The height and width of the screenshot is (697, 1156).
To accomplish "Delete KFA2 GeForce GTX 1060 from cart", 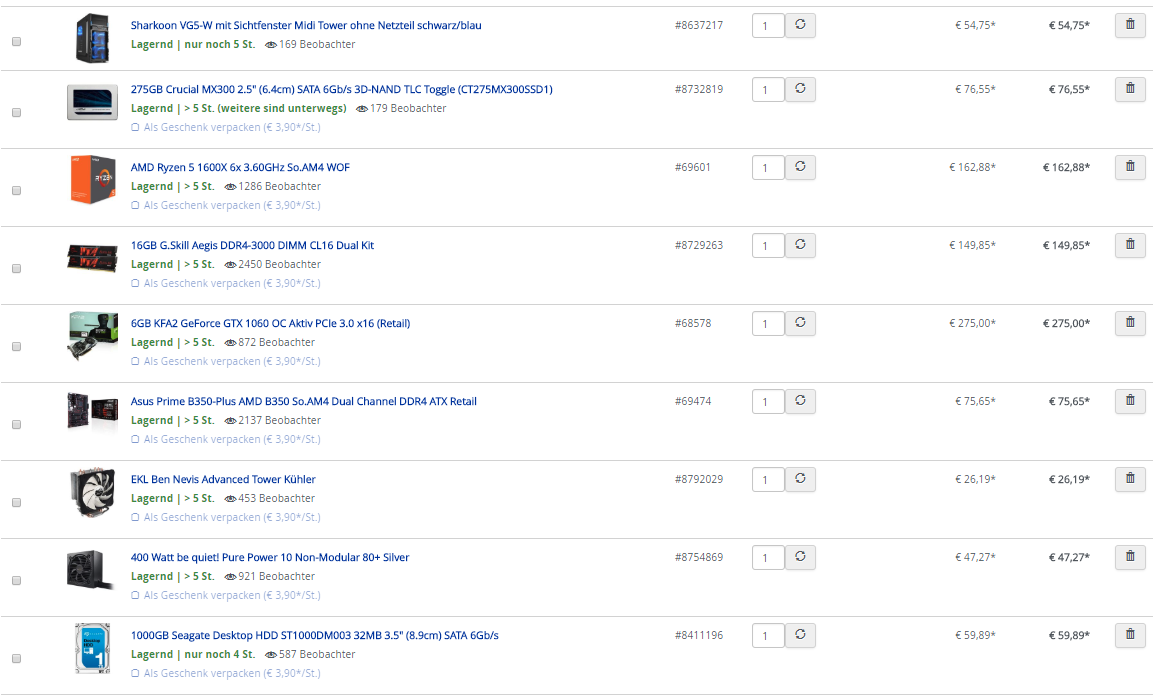I will tap(1130, 323).
